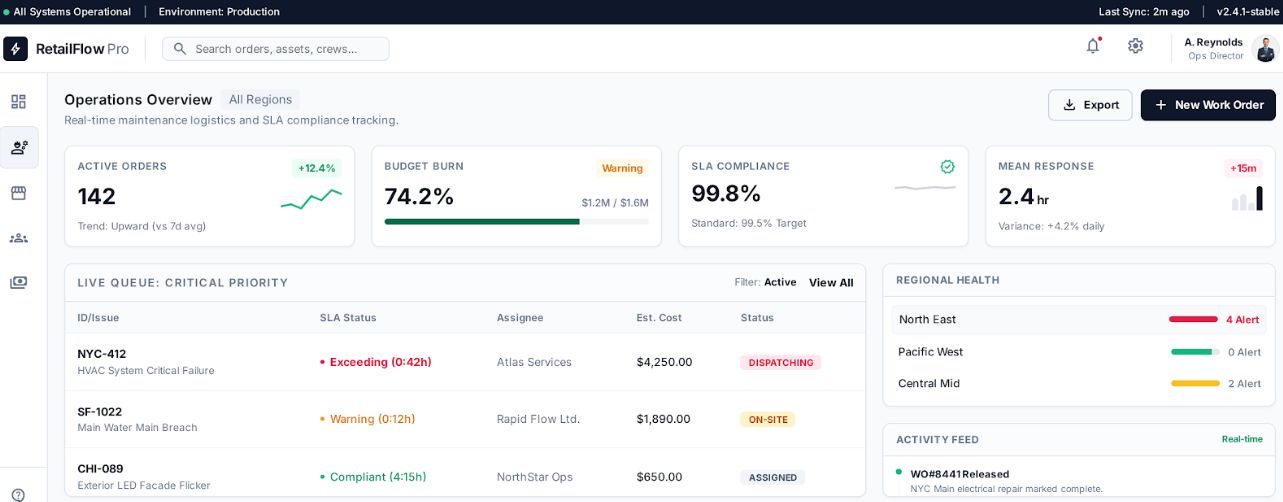Click the DISPATCHING status badge
The height and width of the screenshot is (502, 1283).
coord(780,363)
